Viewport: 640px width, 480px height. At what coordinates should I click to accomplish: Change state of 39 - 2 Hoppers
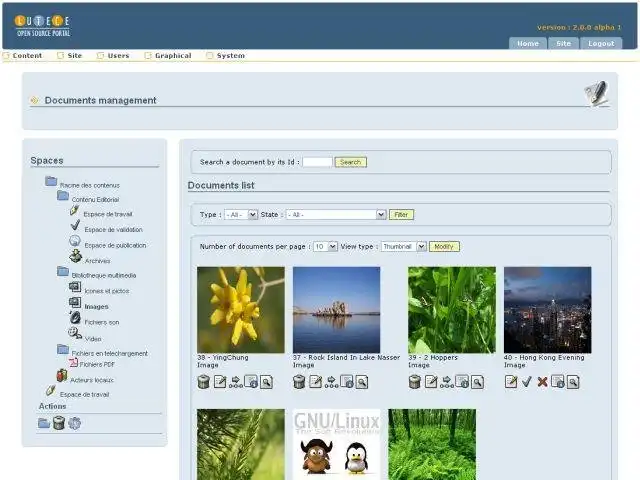click(447, 382)
